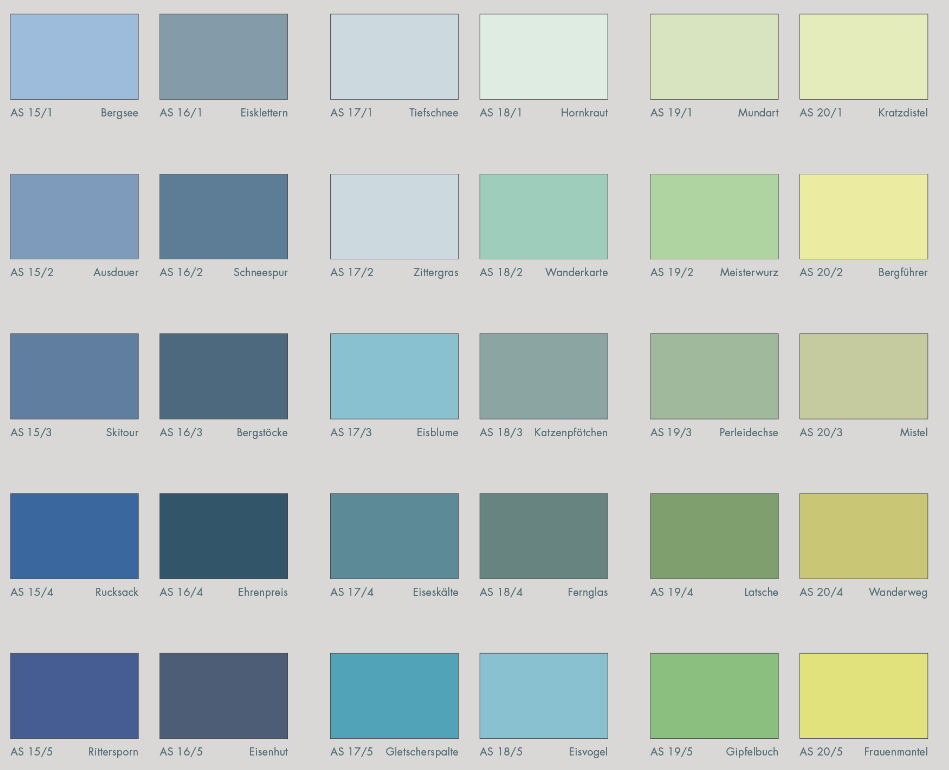Viewport: 949px width, 770px height.
Task: Click the 'Mundart' color name label
Action: point(758,113)
